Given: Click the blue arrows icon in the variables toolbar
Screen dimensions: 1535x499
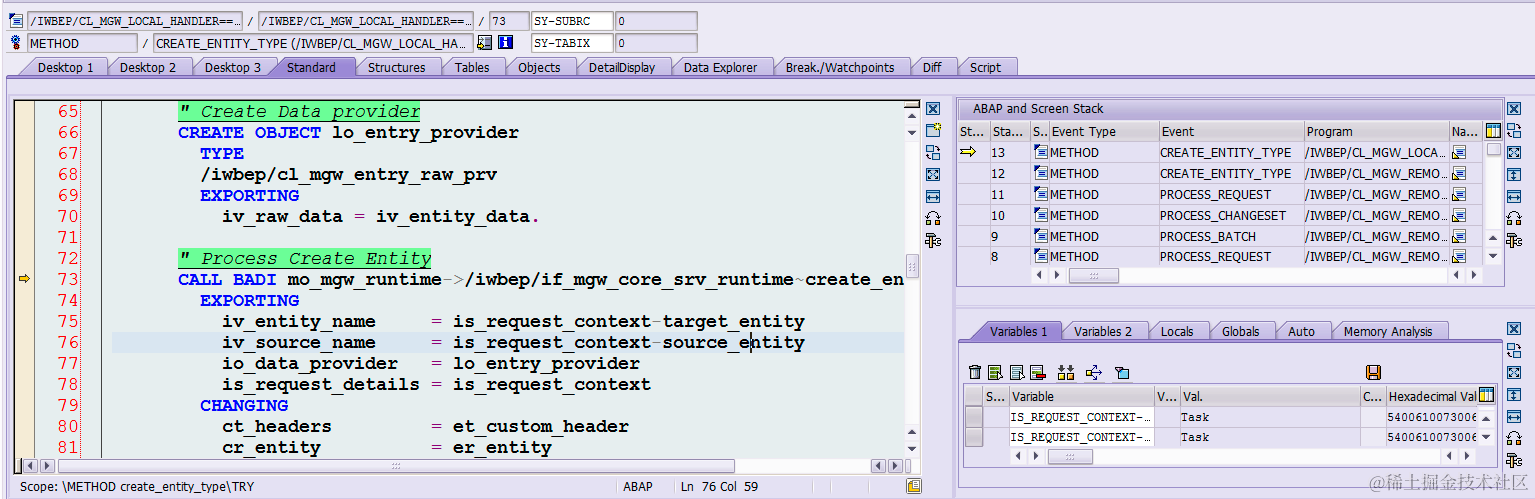Looking at the screenshot, I should (1093, 372).
